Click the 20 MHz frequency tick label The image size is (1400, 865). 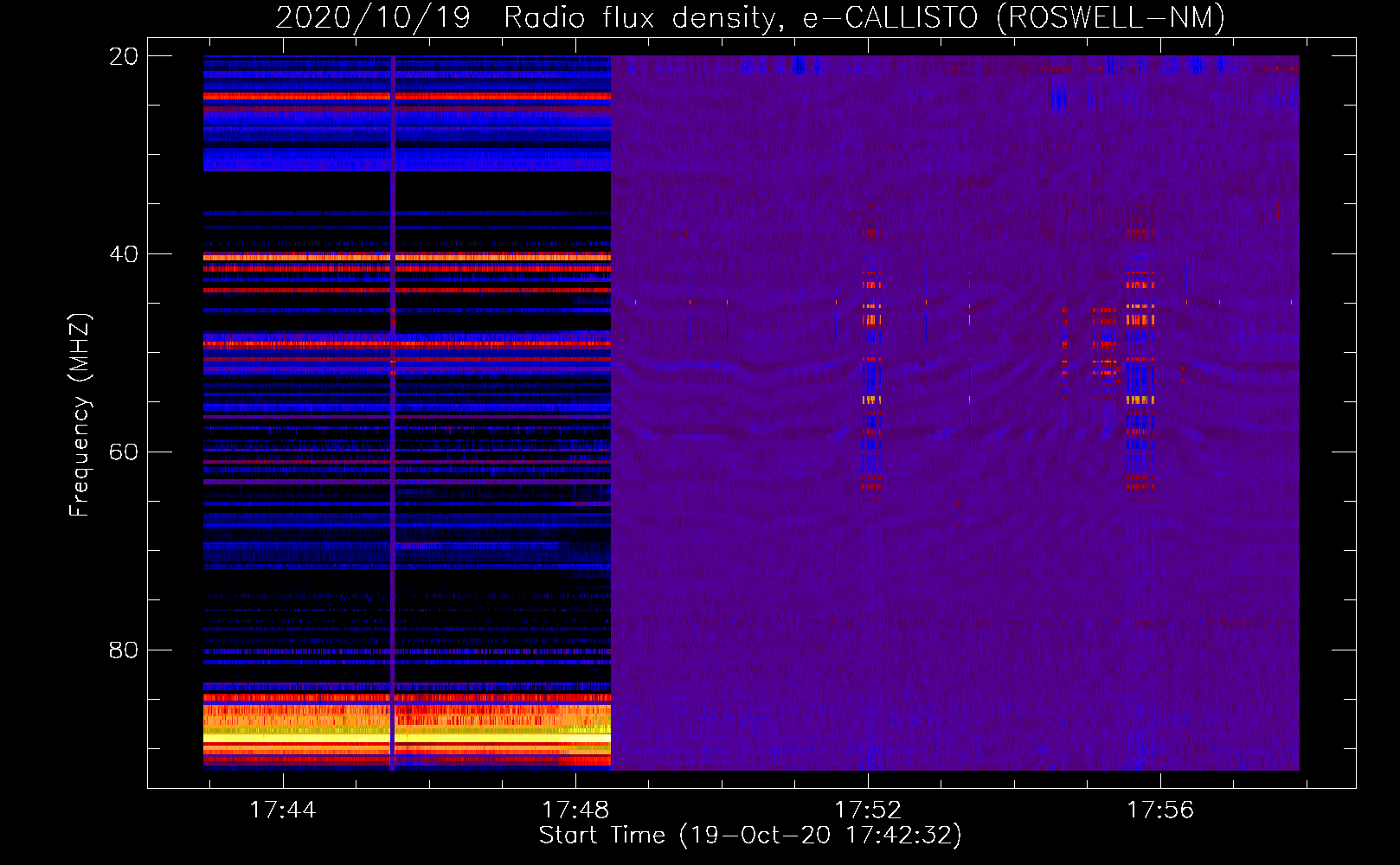(x=124, y=56)
